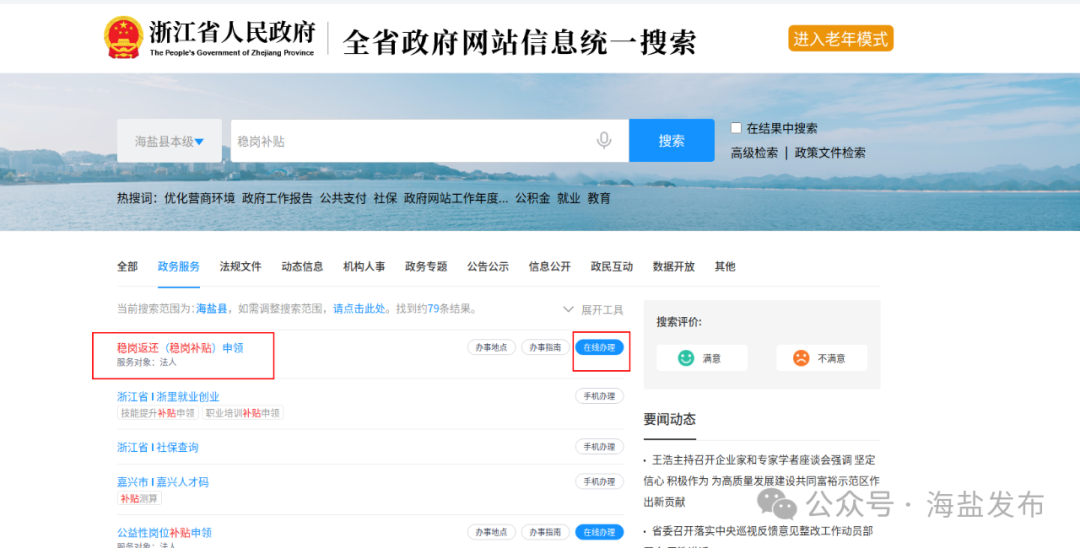The height and width of the screenshot is (548, 1080).
Task: Click the 稳岗返还（稳岗补贴）申领 result title
Action: [180, 348]
